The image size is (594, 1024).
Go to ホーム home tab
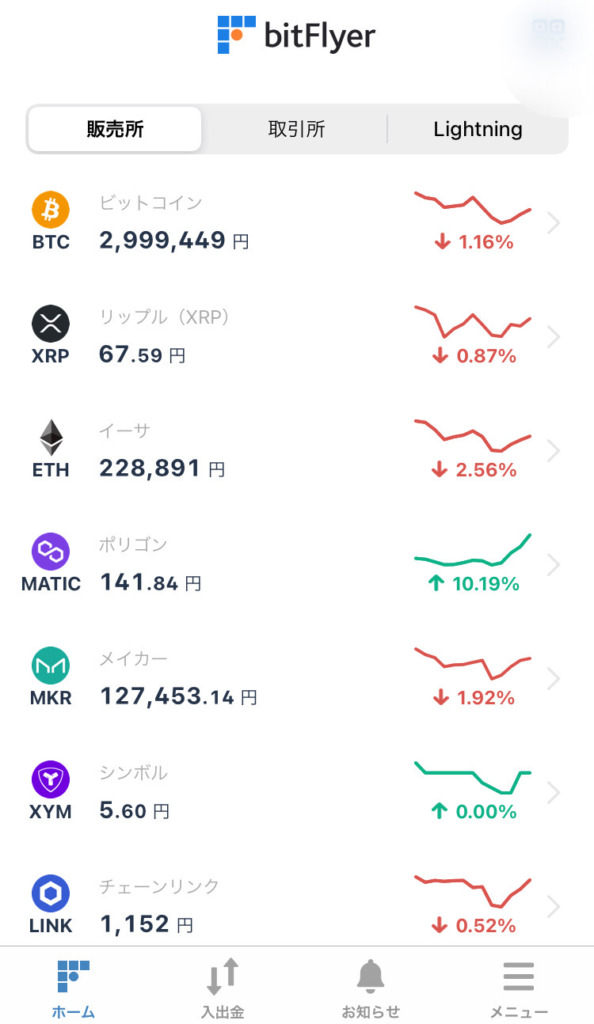[73, 987]
